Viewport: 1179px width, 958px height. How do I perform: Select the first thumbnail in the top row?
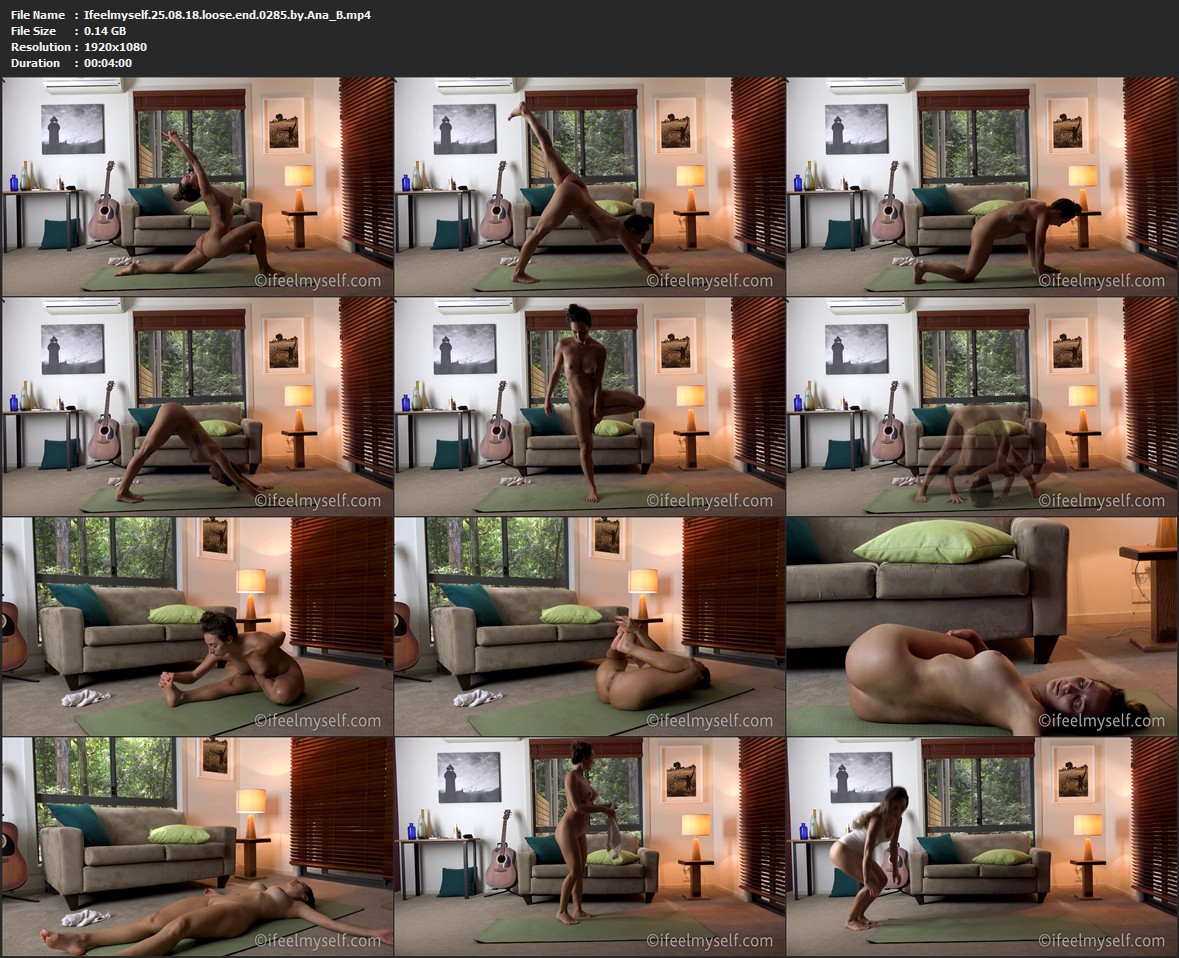click(198, 186)
